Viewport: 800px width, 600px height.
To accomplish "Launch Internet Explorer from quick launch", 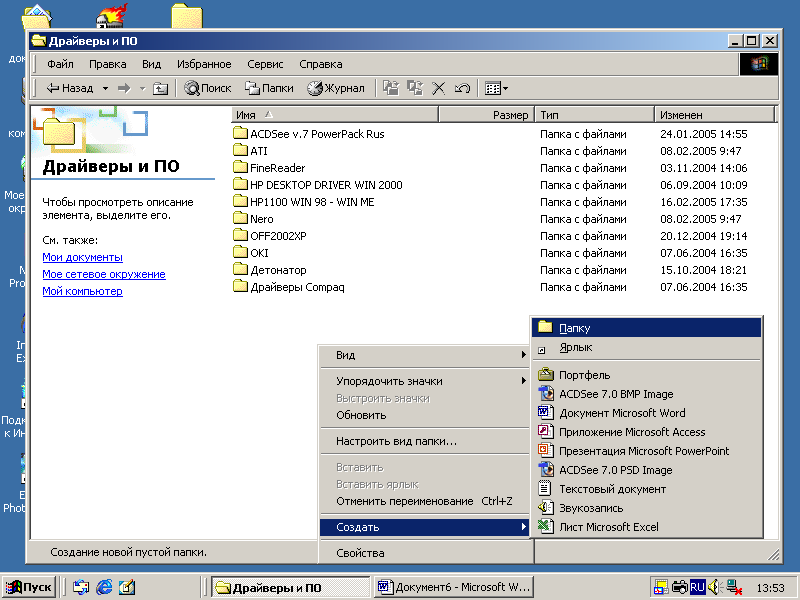I will (104, 587).
